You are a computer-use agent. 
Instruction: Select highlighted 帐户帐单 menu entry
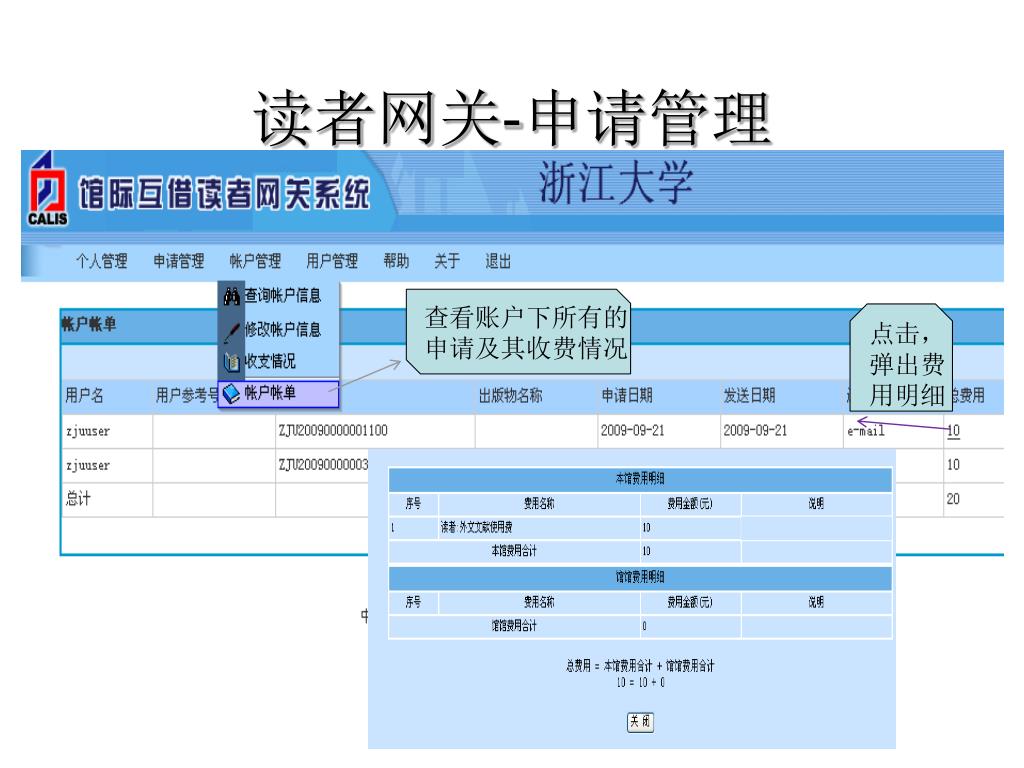(279, 394)
